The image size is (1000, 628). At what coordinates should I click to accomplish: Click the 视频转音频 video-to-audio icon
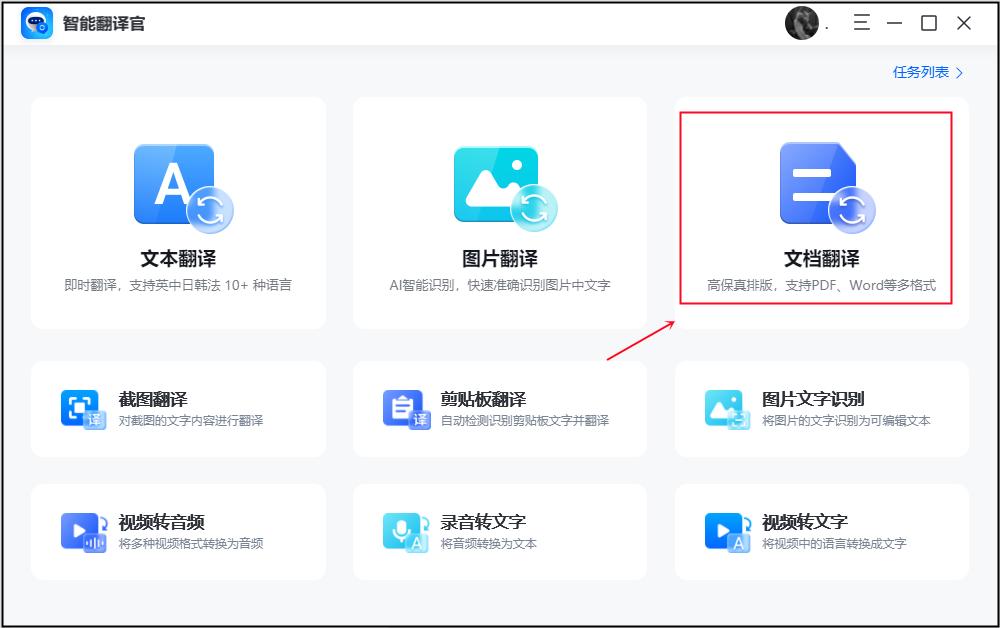coord(81,531)
